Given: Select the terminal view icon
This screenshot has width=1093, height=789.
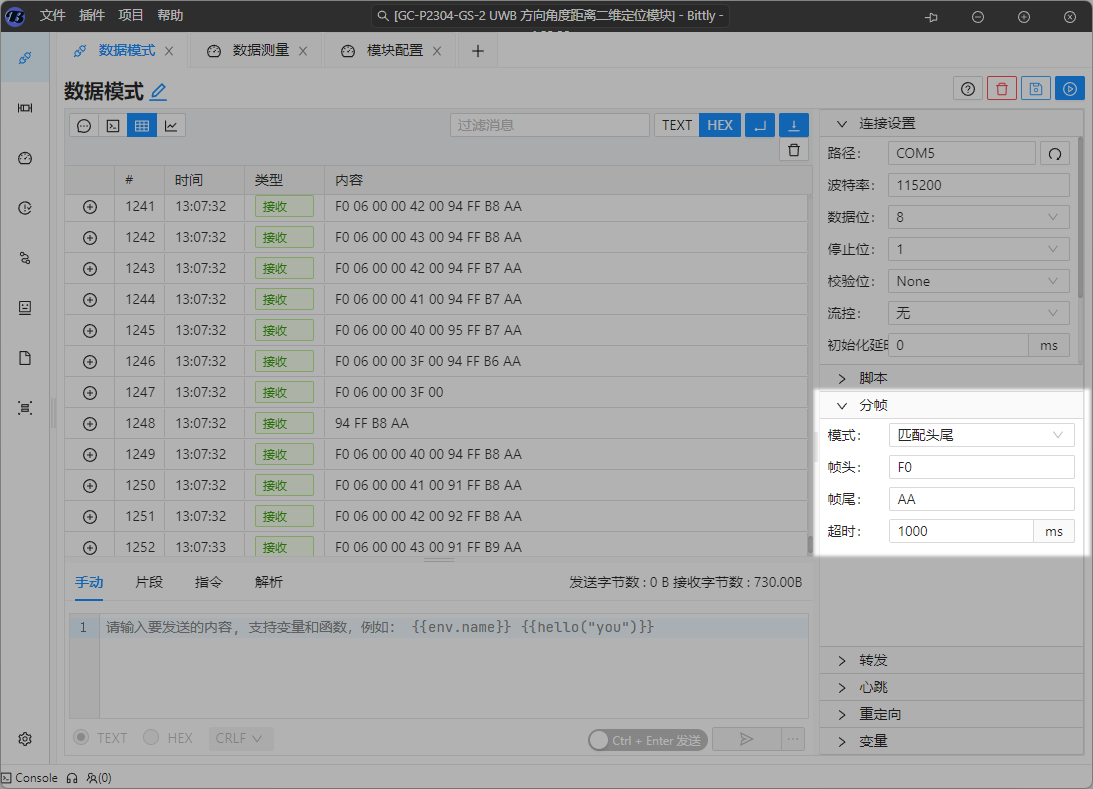Looking at the screenshot, I should pos(113,126).
